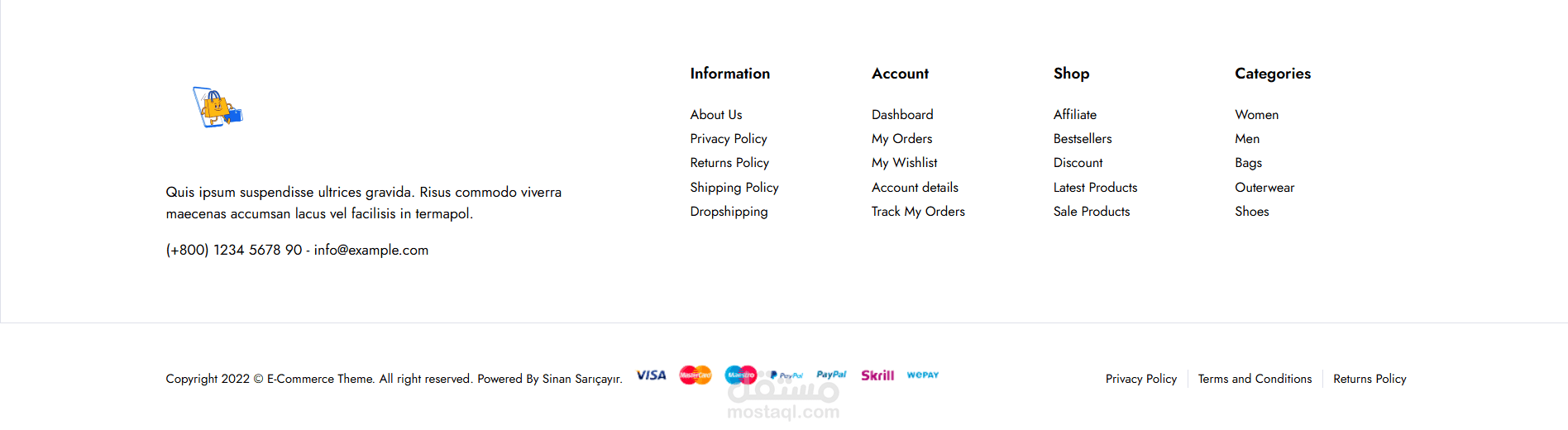
Task: Browse the Bestsellers shop link
Action: [x=1083, y=139]
